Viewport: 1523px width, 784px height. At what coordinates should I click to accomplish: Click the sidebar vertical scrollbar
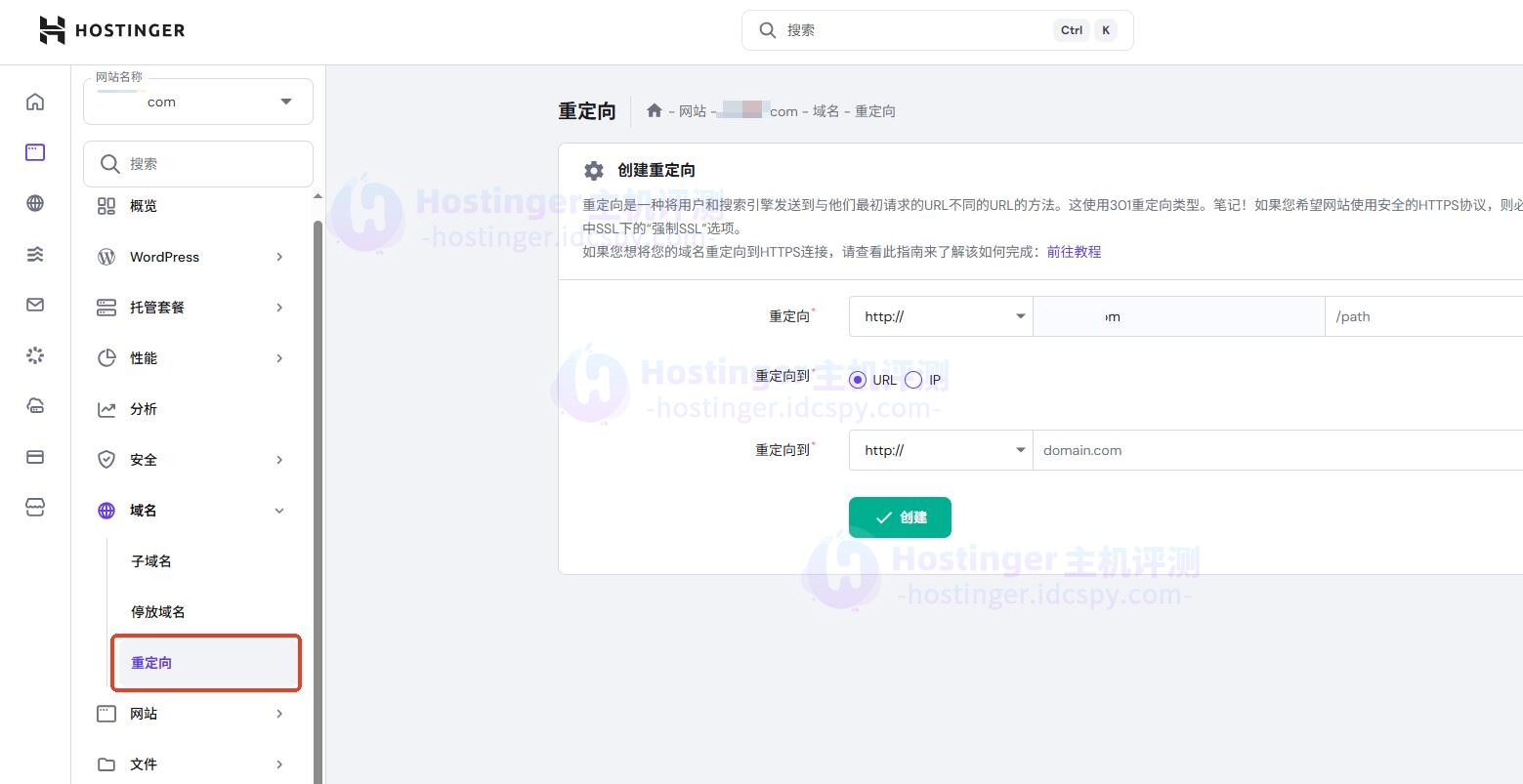[x=317, y=488]
